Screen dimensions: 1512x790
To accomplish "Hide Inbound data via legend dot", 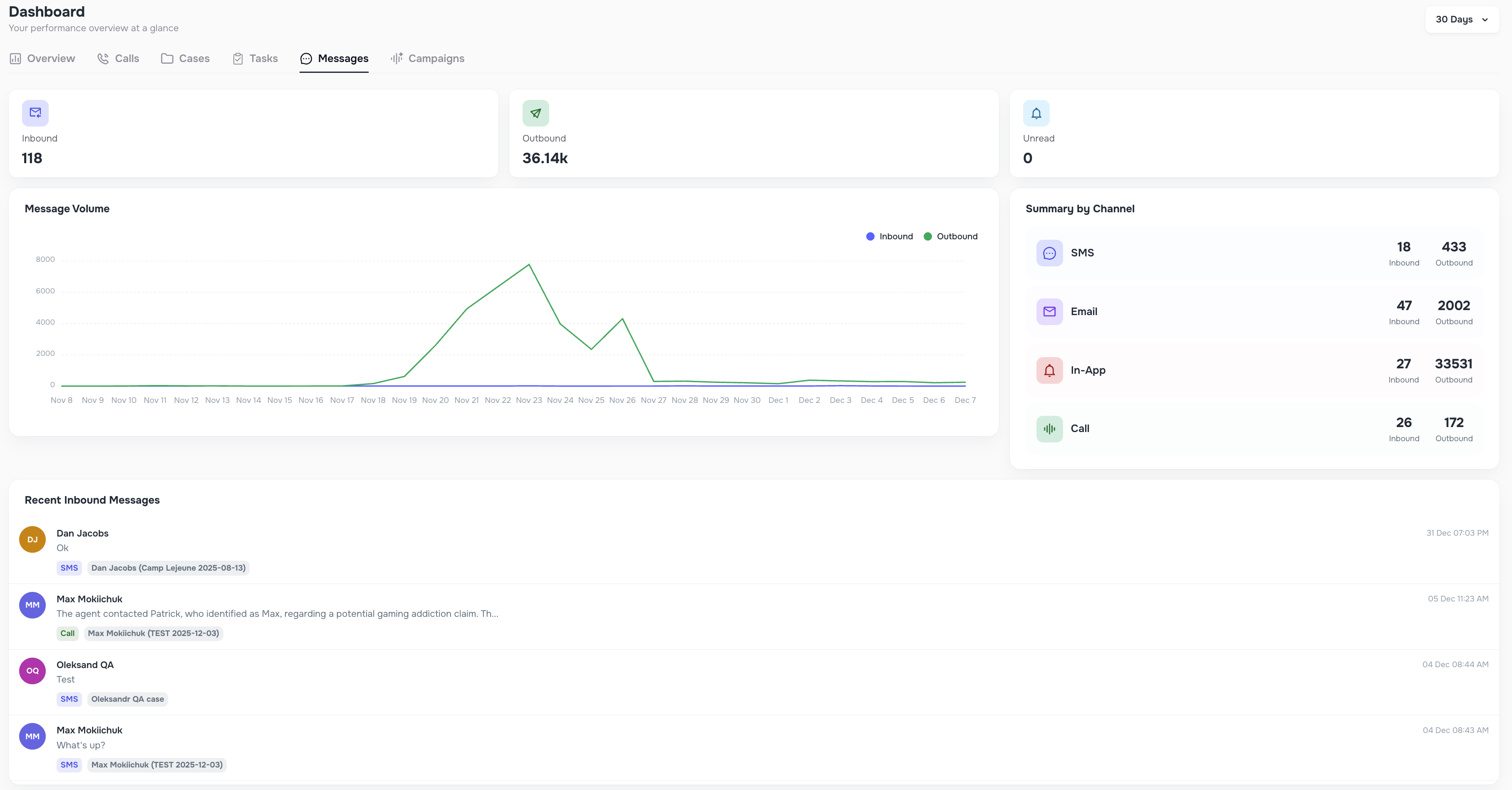I will tap(870, 236).
